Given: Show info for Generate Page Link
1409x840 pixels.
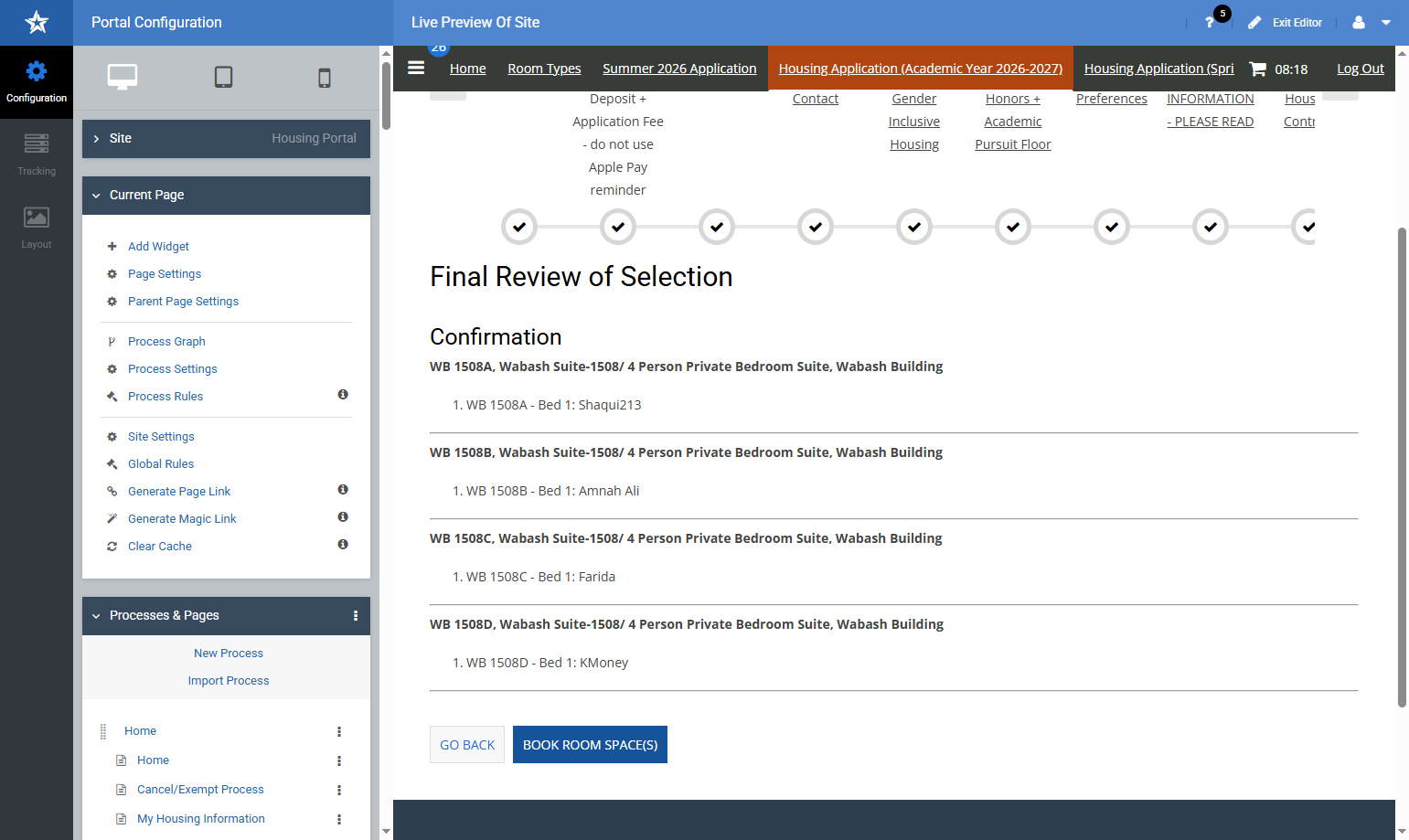Looking at the screenshot, I should tap(343, 490).
